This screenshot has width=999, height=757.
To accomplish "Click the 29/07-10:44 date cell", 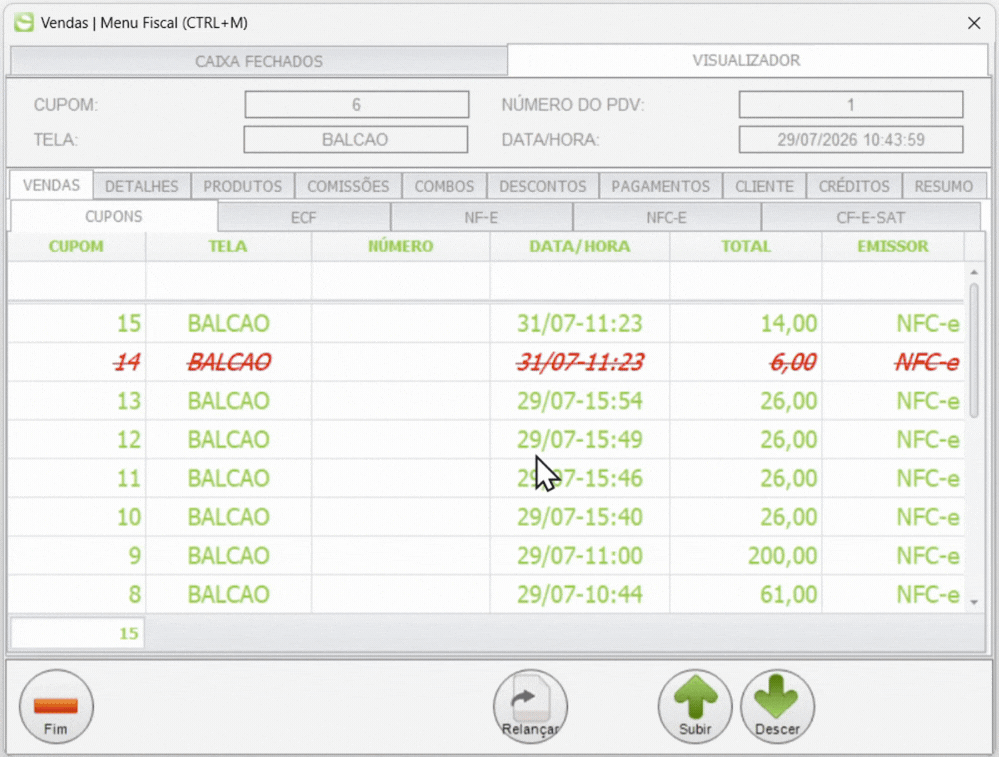I will [579, 595].
